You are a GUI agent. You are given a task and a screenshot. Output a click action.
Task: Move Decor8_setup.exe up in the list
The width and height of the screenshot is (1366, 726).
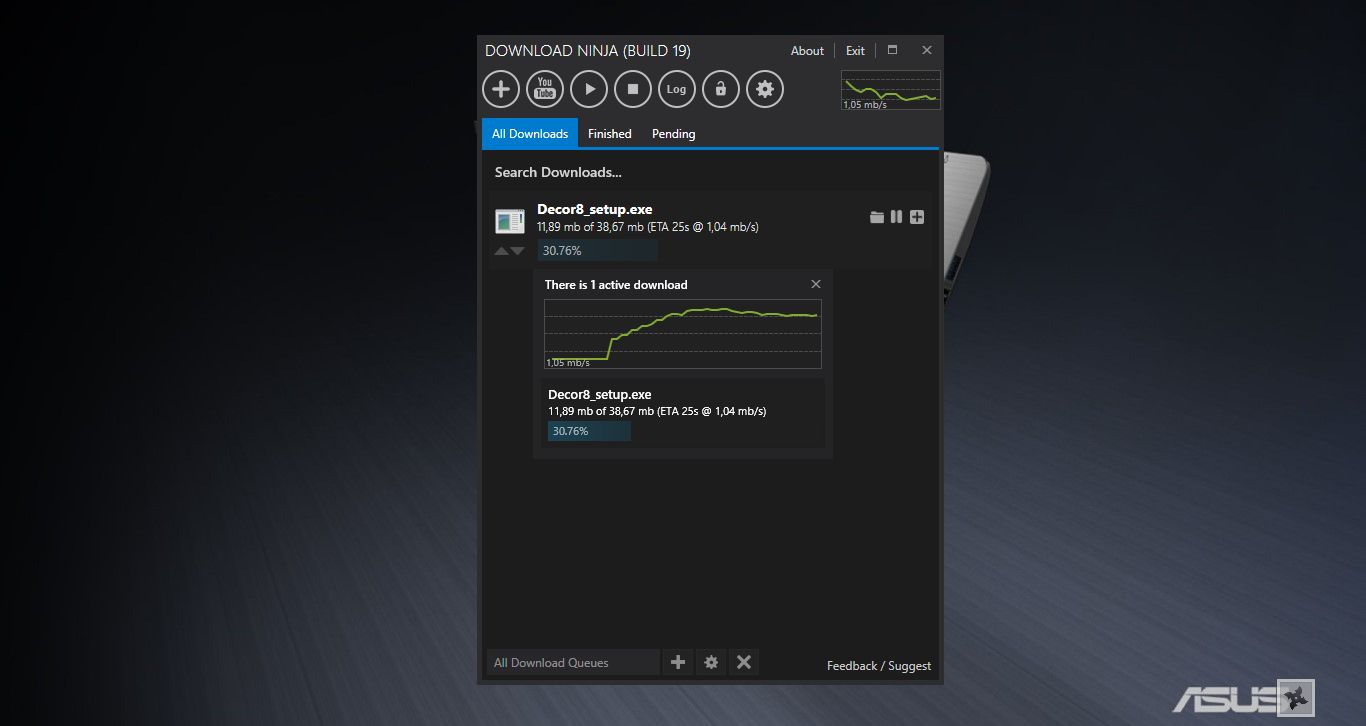click(501, 251)
